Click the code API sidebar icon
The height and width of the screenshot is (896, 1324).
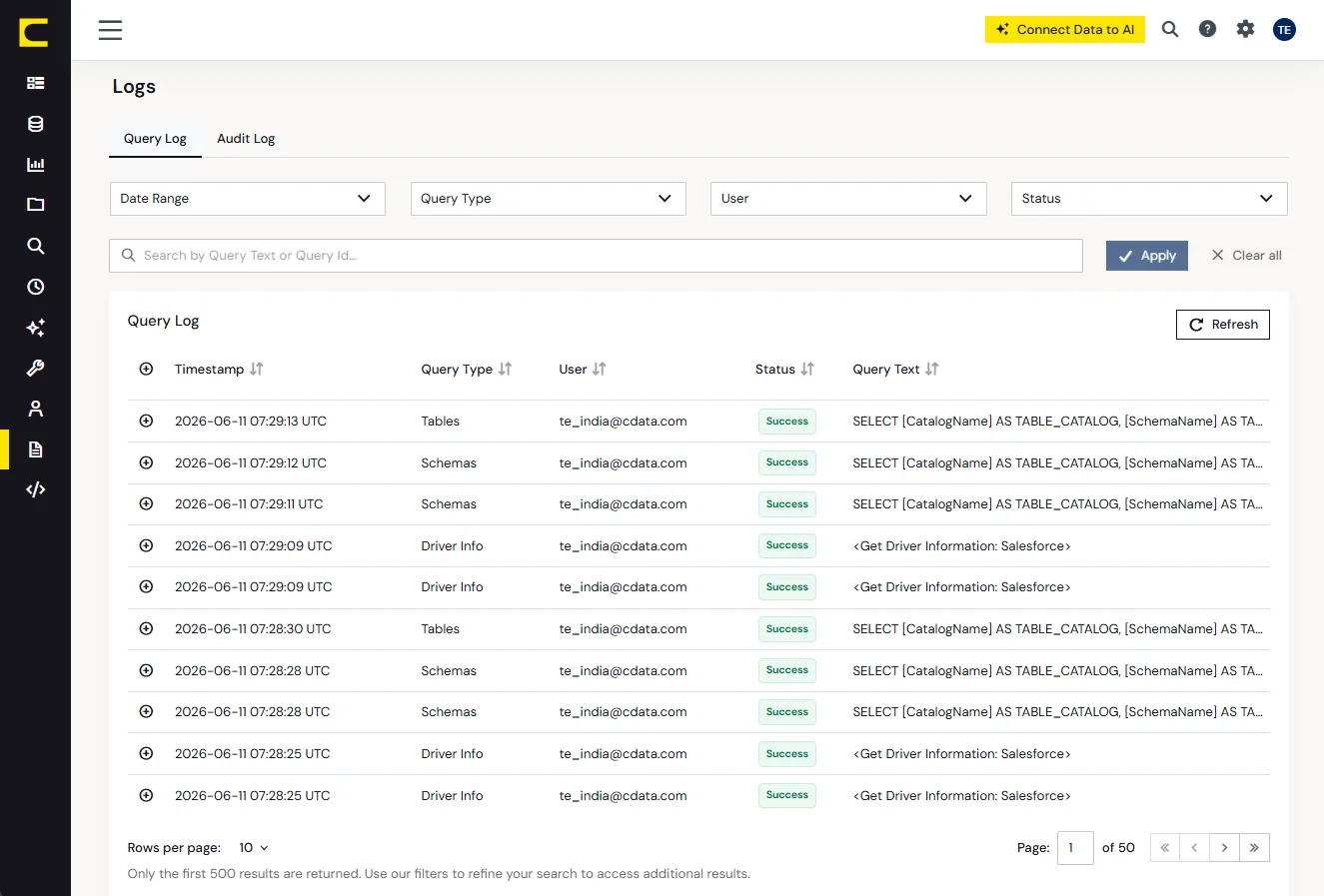[x=35, y=489]
